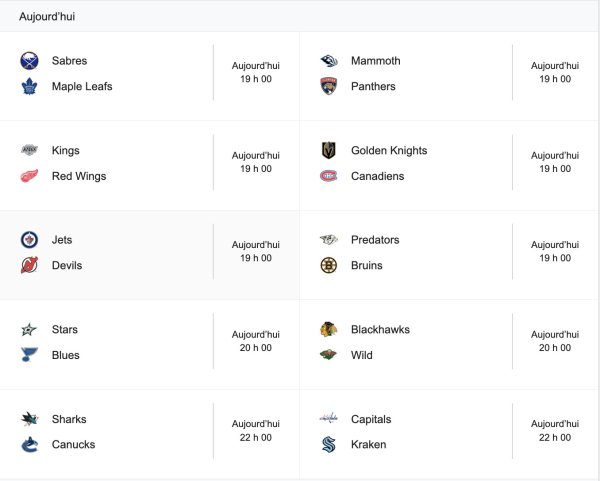Viewport: 600px width, 481px height.
Task: Select the Predators team name
Action: click(375, 240)
